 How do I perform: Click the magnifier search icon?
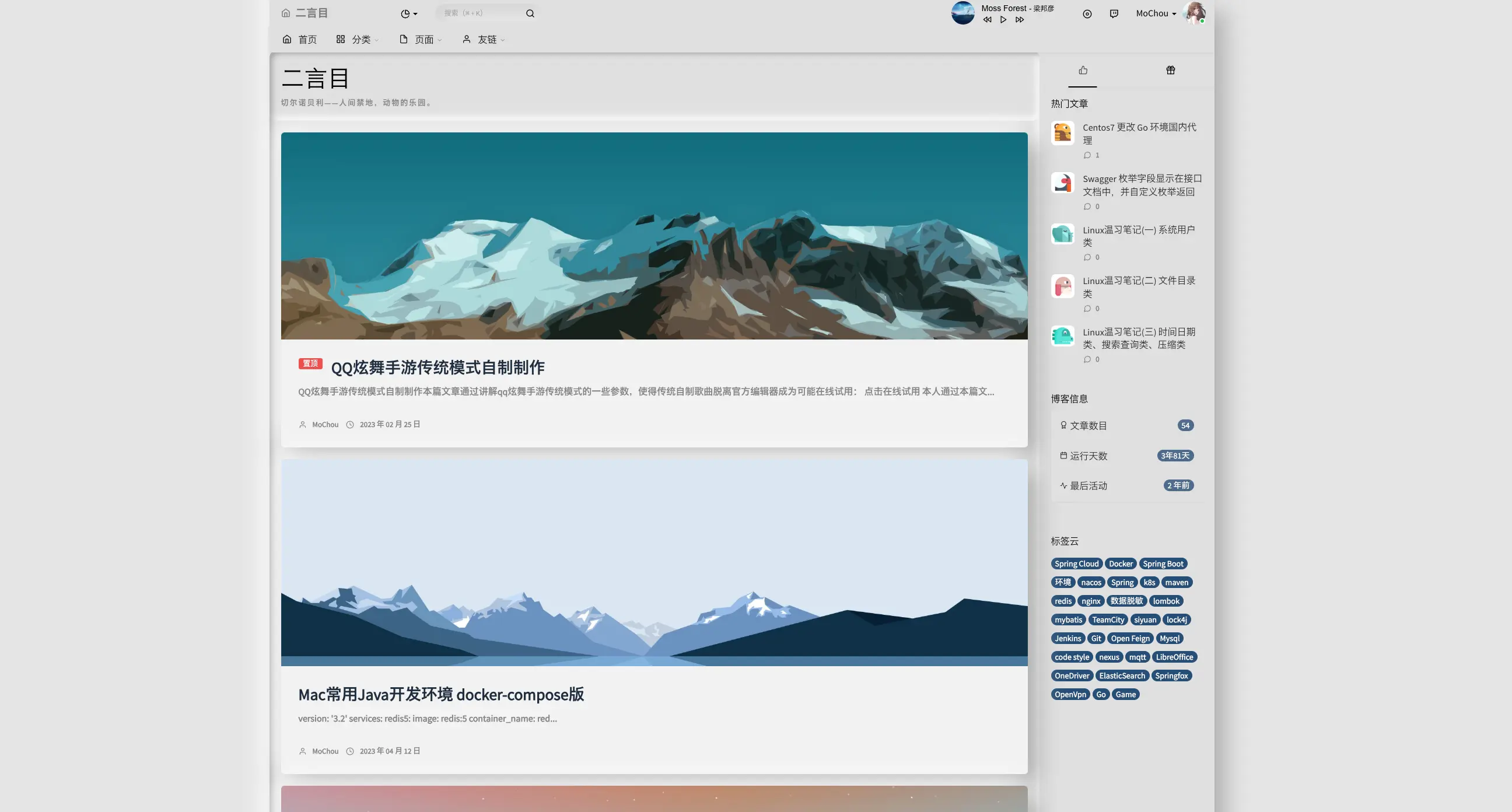click(530, 13)
